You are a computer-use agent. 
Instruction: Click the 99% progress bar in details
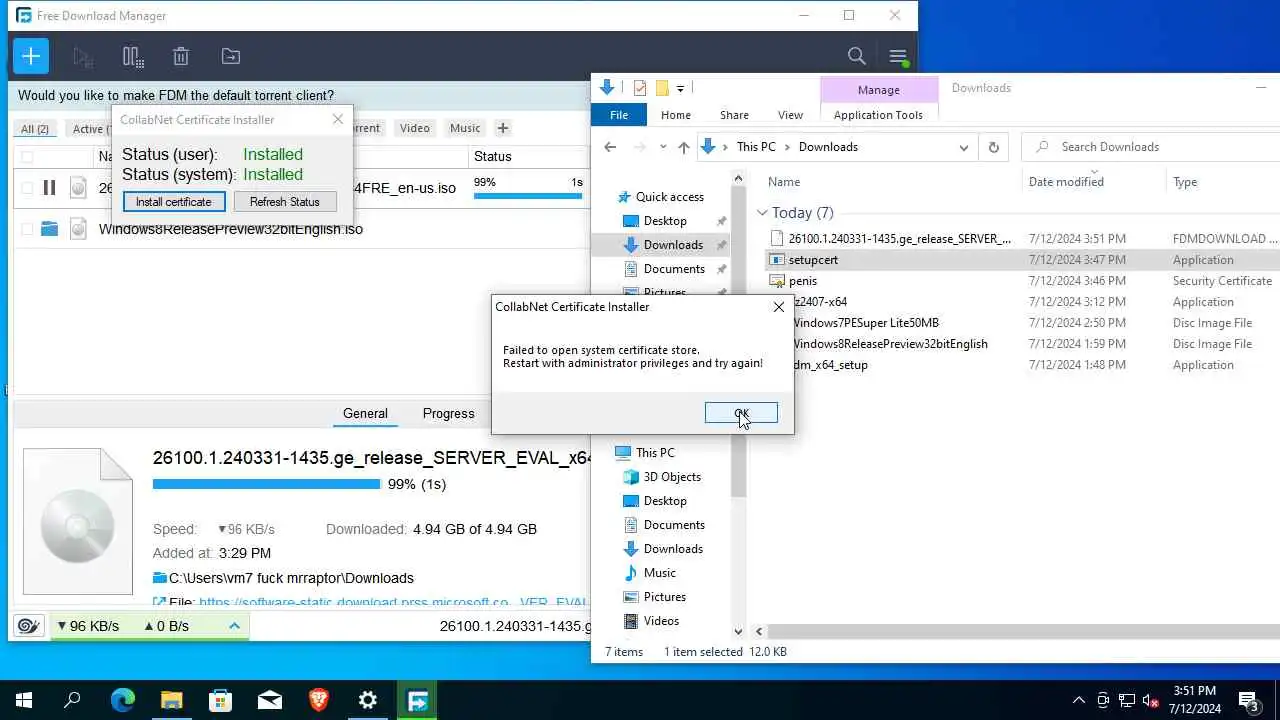266,484
